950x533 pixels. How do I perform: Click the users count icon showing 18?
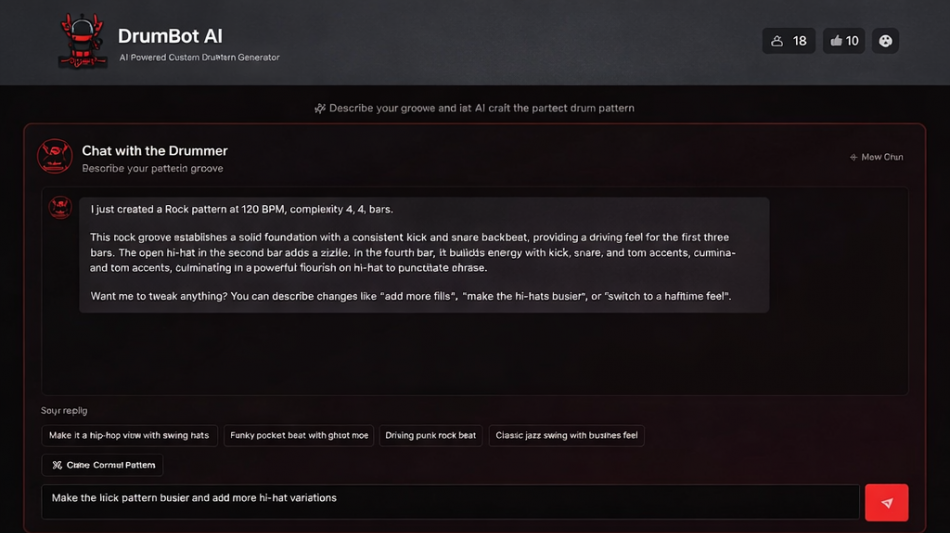click(778, 41)
